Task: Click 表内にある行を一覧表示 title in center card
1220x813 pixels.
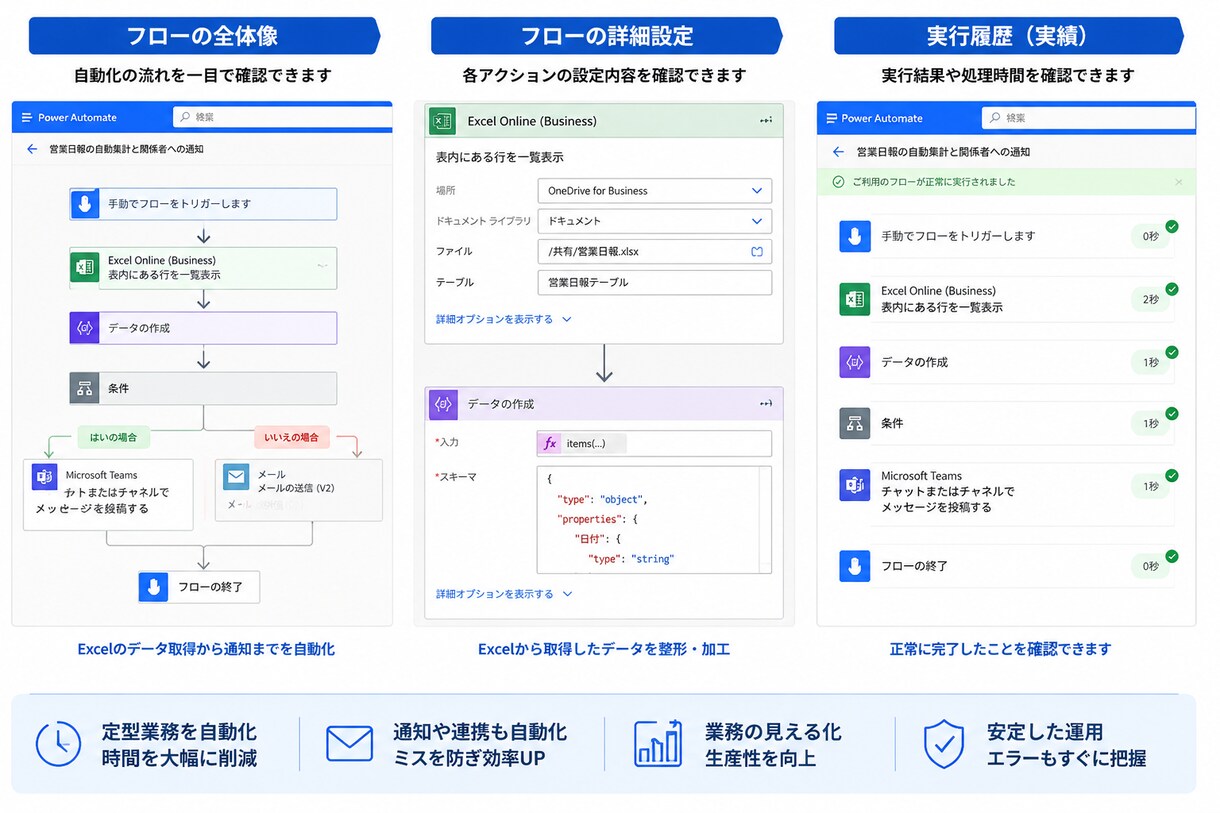Action: pos(502,157)
